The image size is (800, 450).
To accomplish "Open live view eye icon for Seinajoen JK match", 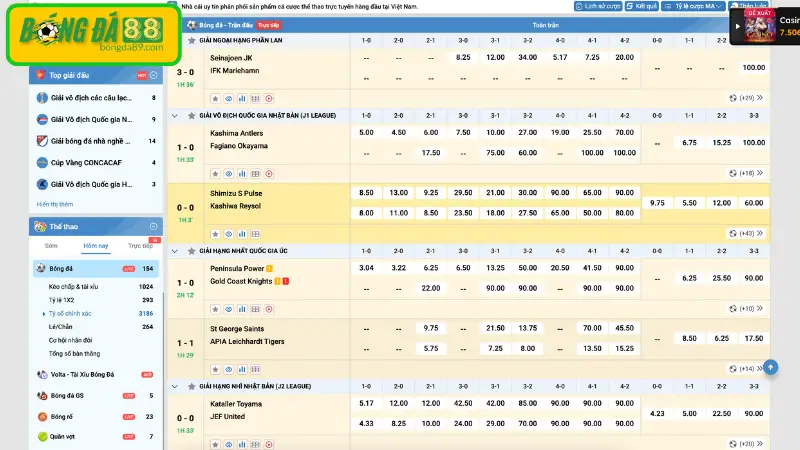I will [229, 98].
